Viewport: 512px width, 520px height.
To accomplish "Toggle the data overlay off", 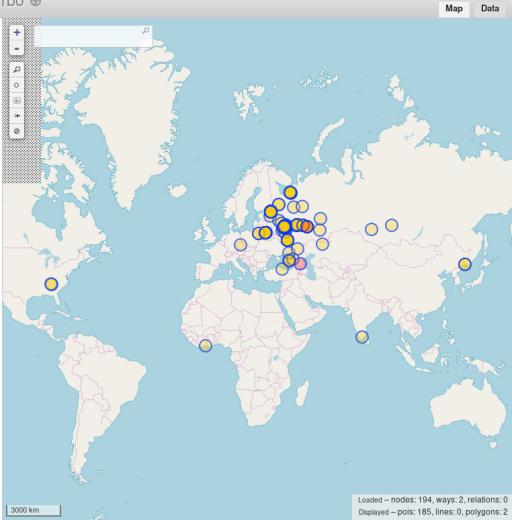I will click(17, 131).
